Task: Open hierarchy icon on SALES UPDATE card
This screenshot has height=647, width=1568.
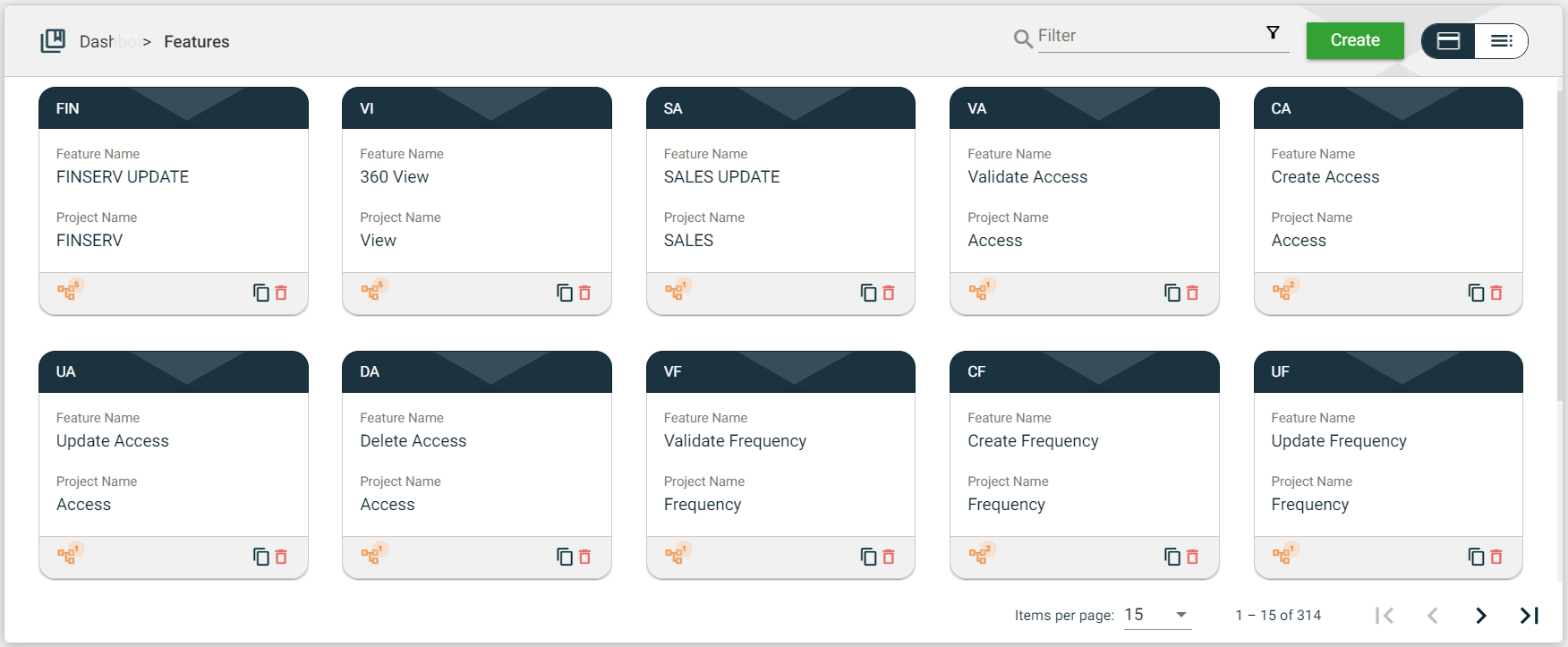Action: 674,291
